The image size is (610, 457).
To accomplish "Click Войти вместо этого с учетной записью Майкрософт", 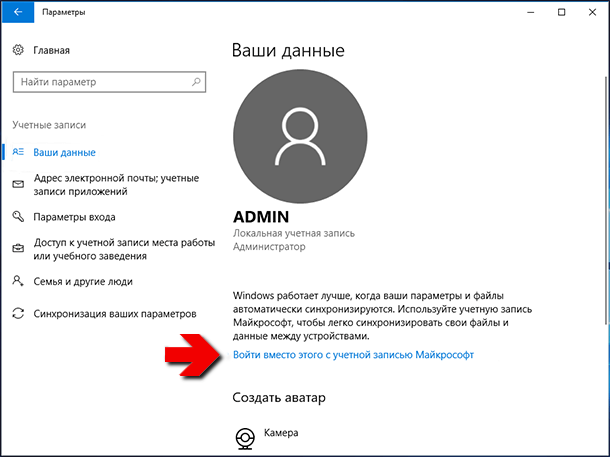I will pos(353,355).
